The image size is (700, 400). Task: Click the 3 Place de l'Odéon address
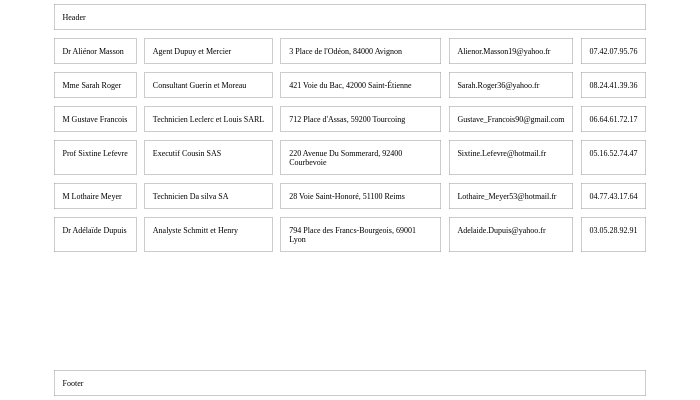coord(360,51)
